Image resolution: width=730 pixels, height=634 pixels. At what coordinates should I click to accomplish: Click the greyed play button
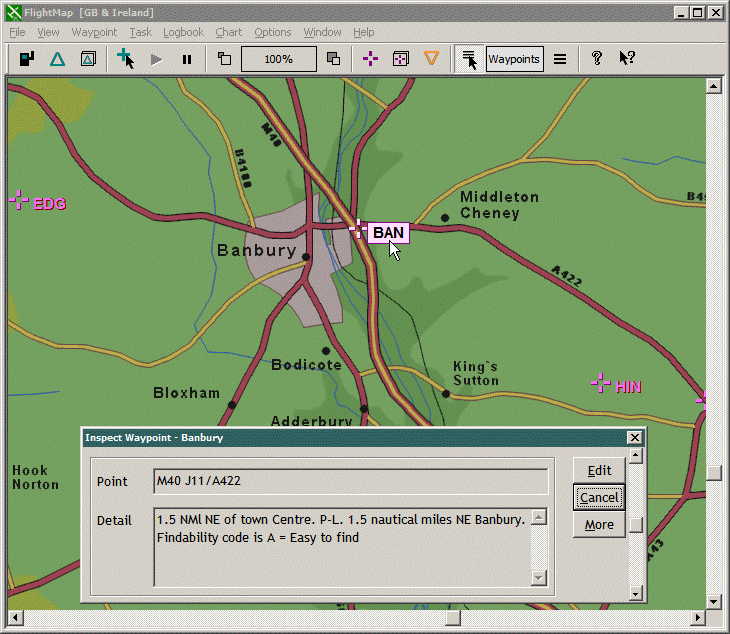click(156, 59)
